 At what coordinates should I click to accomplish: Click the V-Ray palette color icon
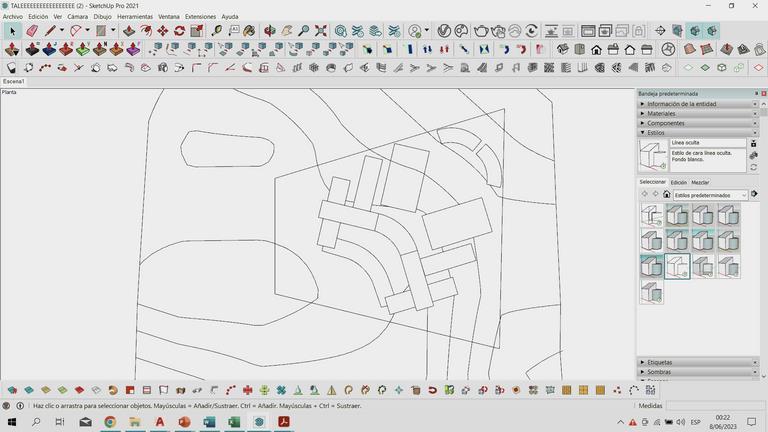click(x=461, y=31)
